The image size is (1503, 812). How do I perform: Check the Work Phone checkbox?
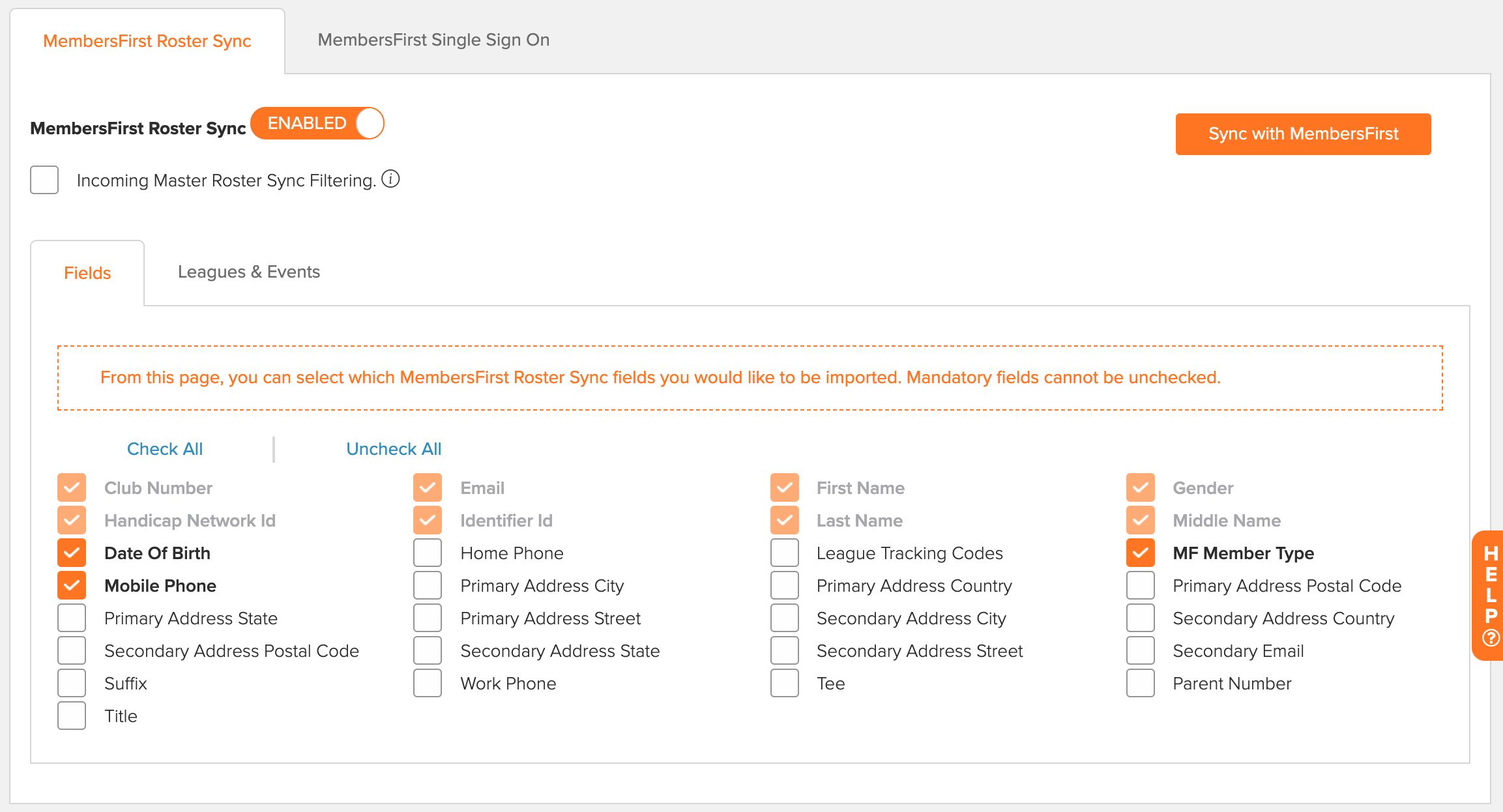pyautogui.click(x=428, y=683)
